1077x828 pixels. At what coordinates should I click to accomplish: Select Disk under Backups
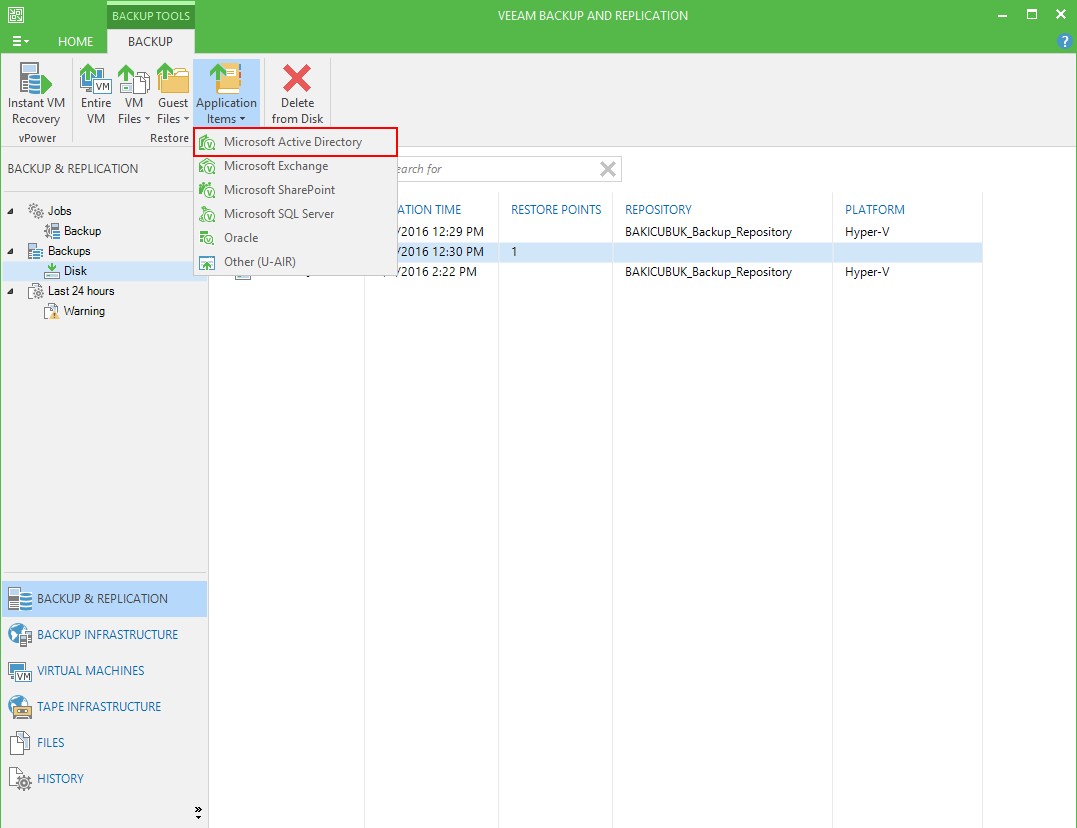(76, 271)
